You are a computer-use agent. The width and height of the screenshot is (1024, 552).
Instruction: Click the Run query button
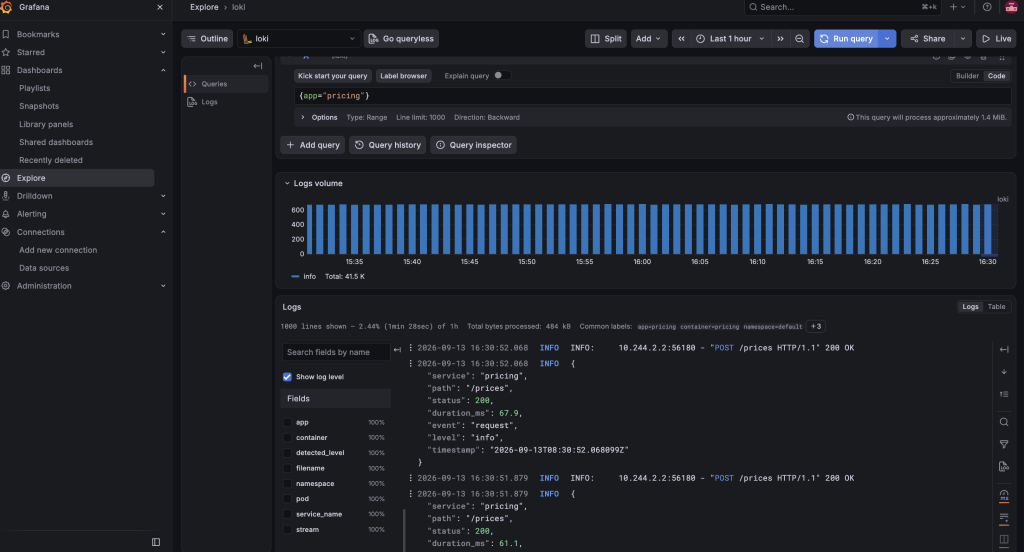pos(846,39)
